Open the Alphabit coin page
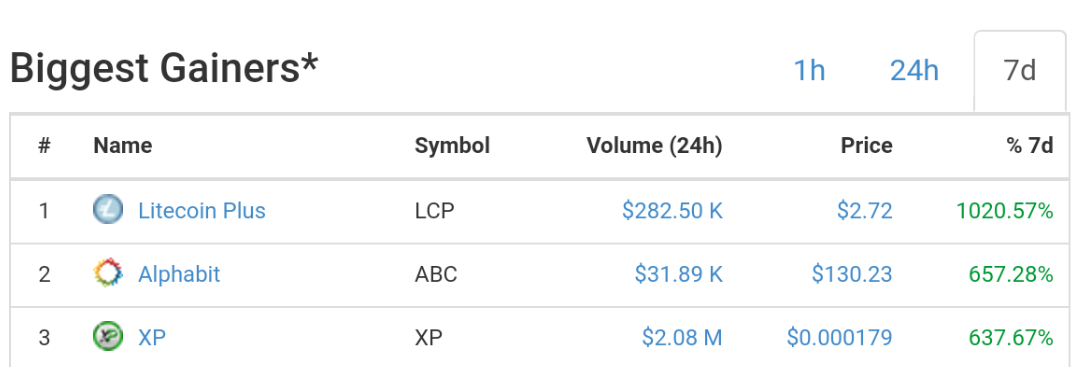Screen dimensions: 1082x367 179,274
